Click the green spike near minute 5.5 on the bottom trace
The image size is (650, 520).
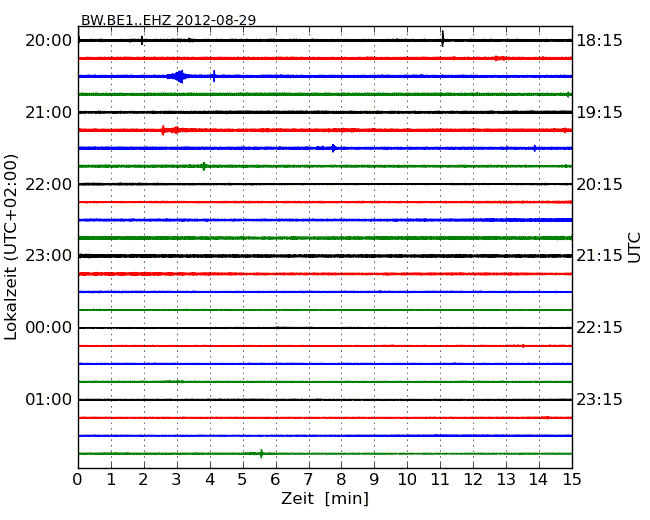261,454
